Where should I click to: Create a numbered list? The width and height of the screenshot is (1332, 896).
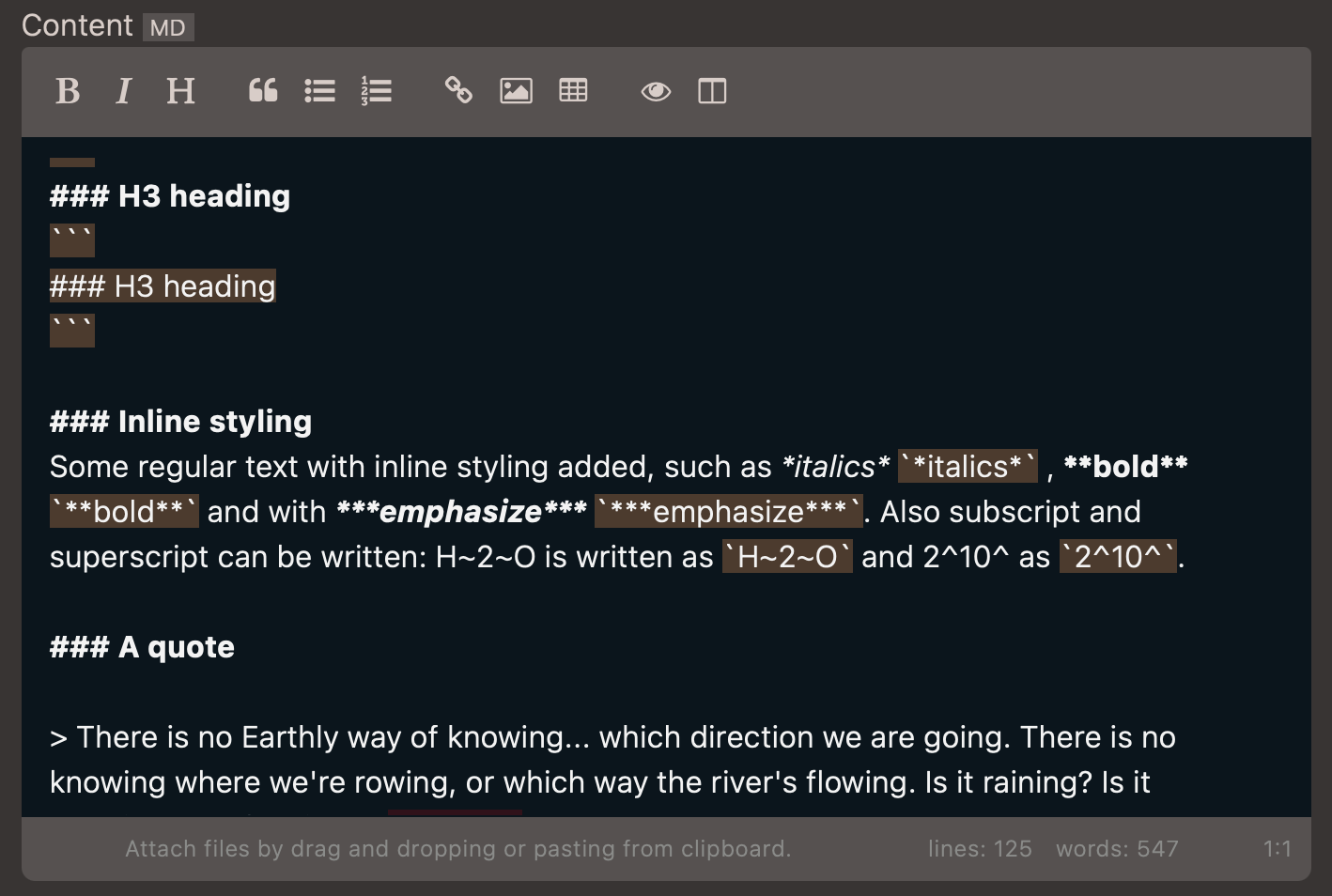click(376, 91)
